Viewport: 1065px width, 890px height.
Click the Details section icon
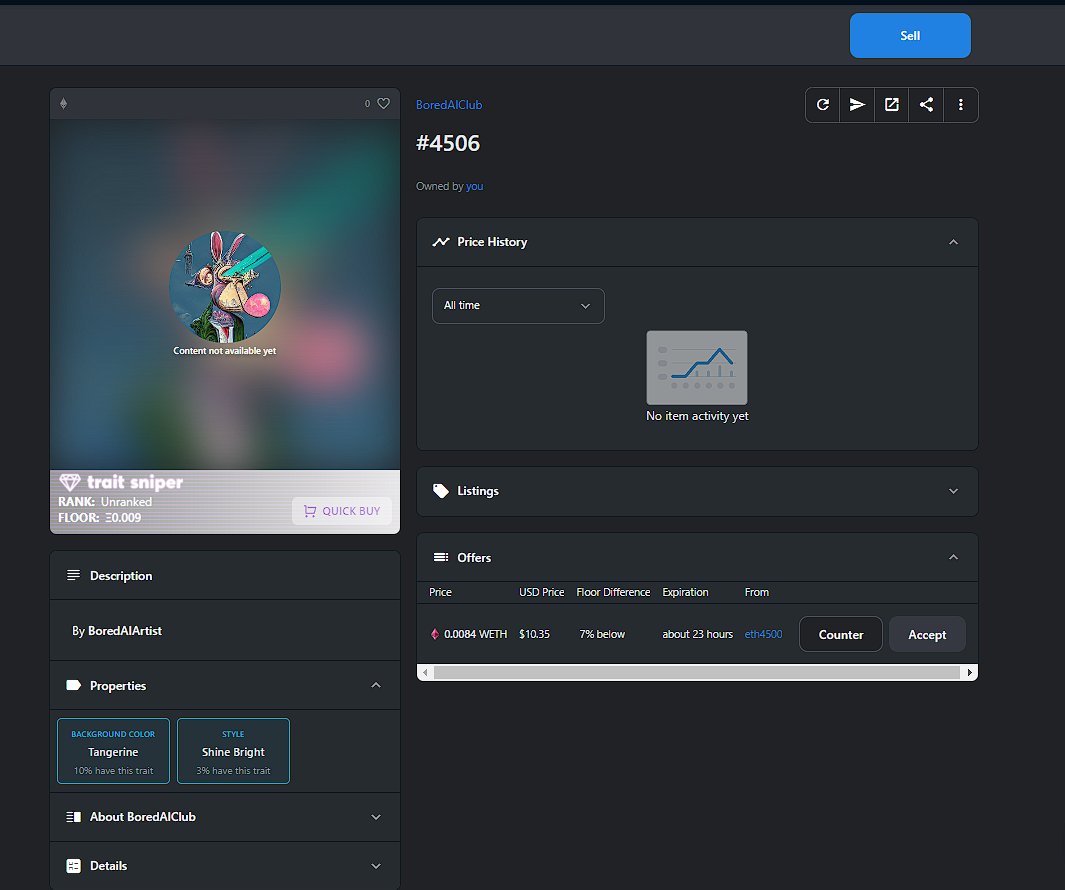pyautogui.click(x=73, y=866)
